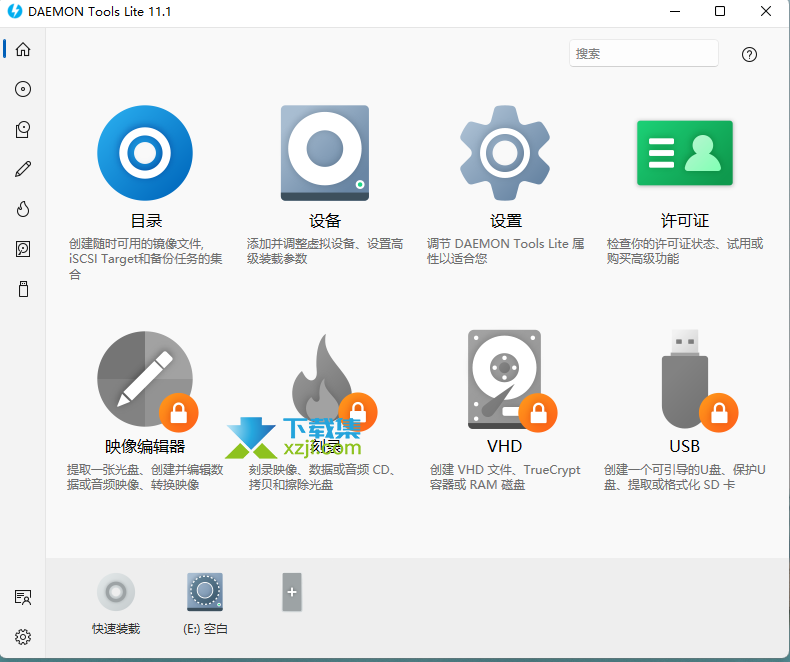Open the 设置 settings gear tile
790x662 pixels.
click(505, 153)
